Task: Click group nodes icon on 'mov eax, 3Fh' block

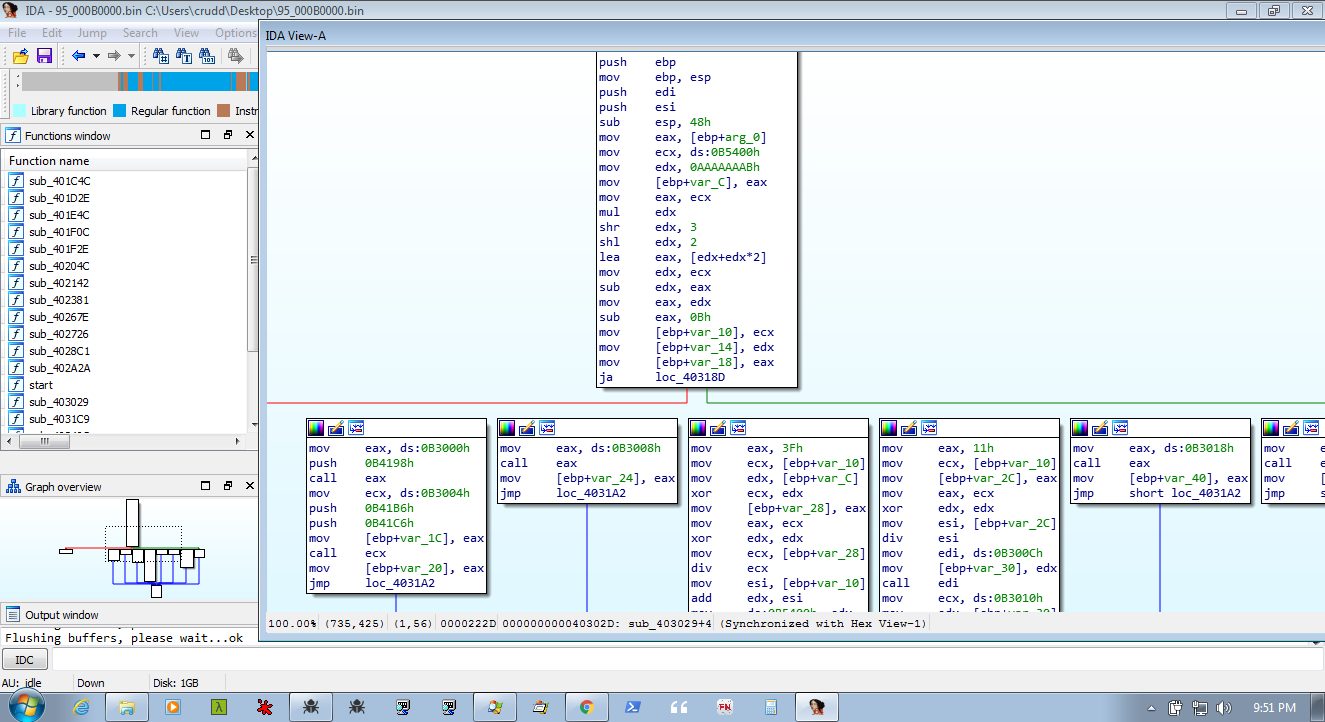Action: coord(738,428)
